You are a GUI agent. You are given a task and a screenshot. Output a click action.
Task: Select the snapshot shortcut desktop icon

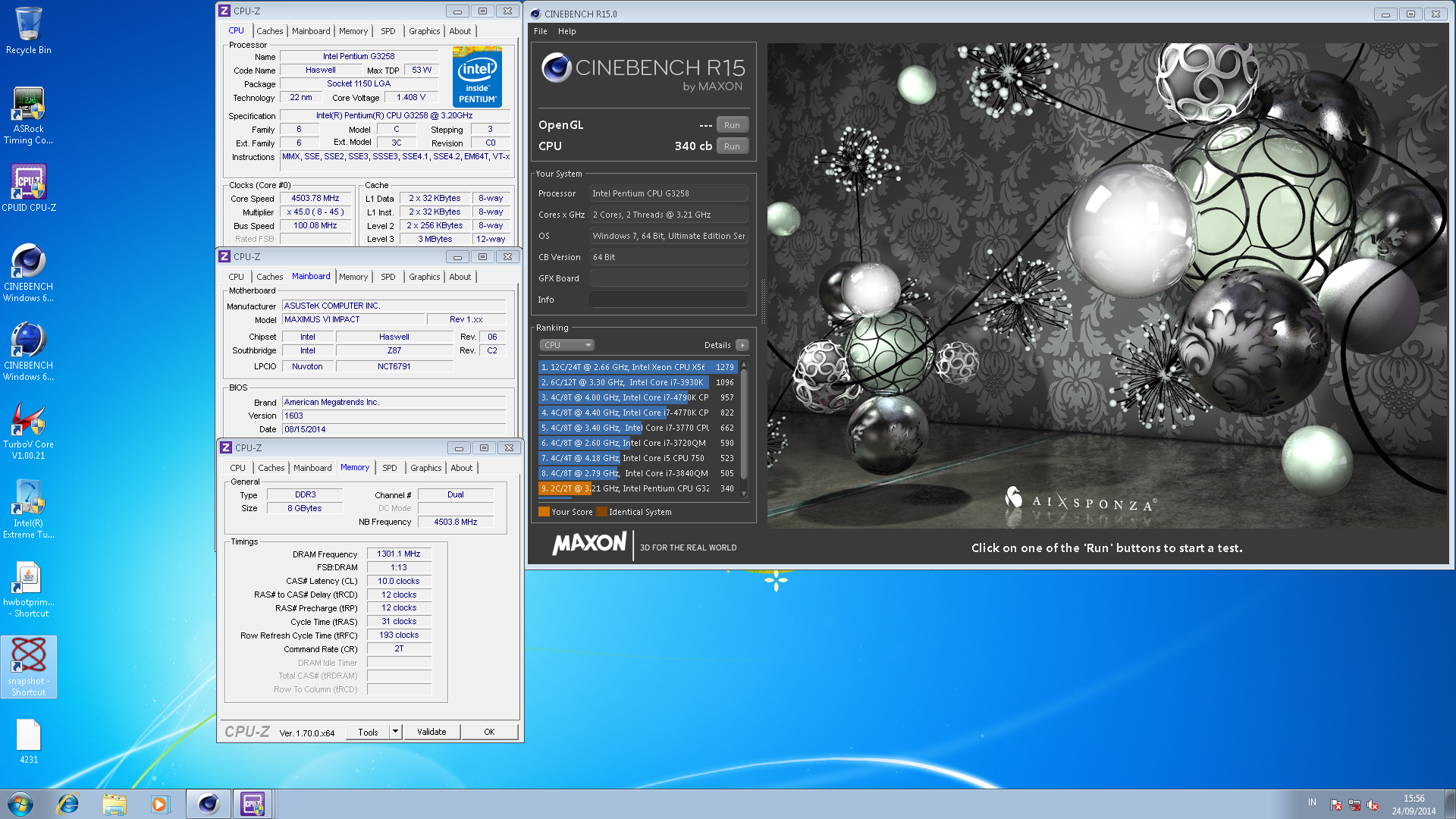pyautogui.click(x=28, y=667)
